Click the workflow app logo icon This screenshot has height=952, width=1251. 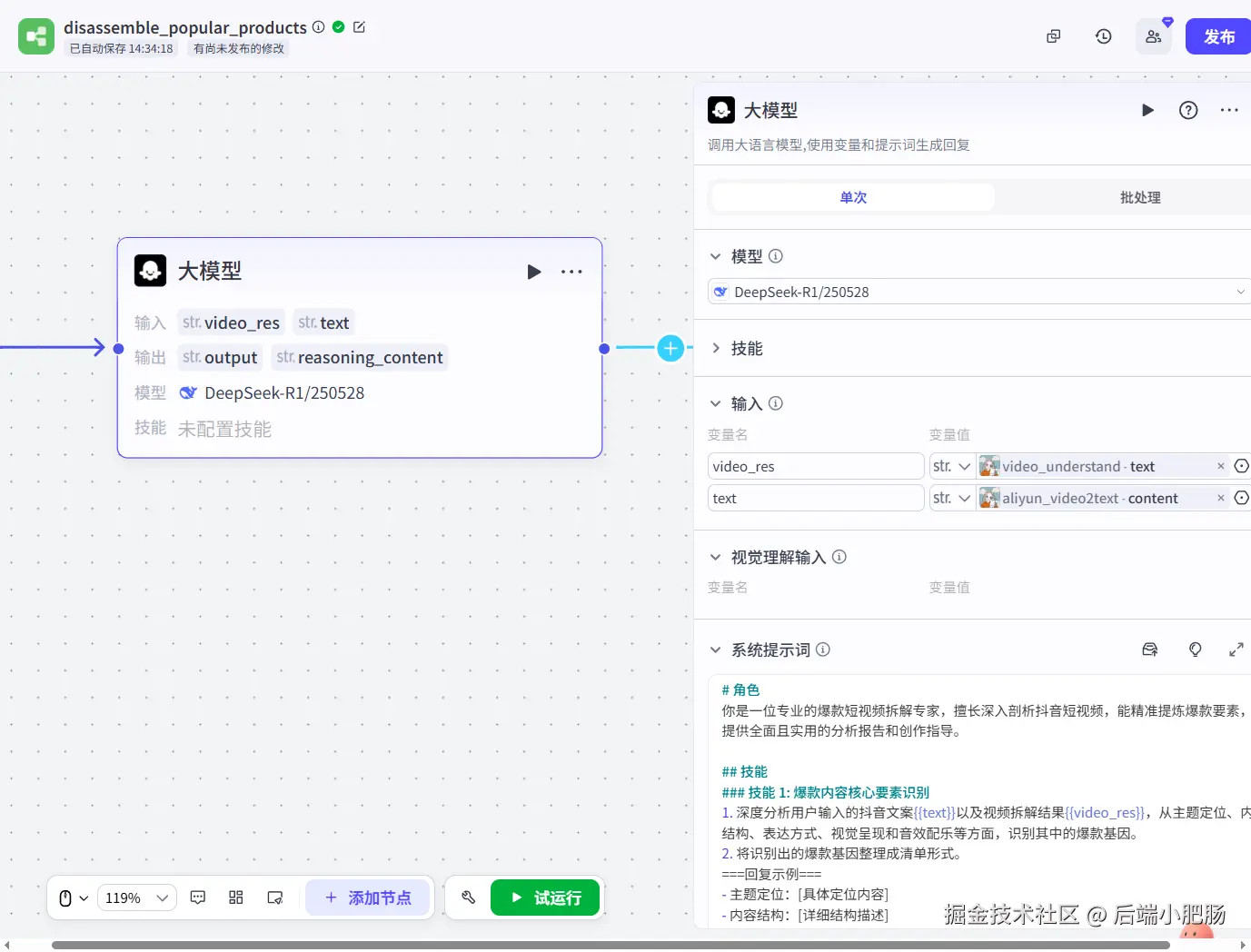[36, 36]
